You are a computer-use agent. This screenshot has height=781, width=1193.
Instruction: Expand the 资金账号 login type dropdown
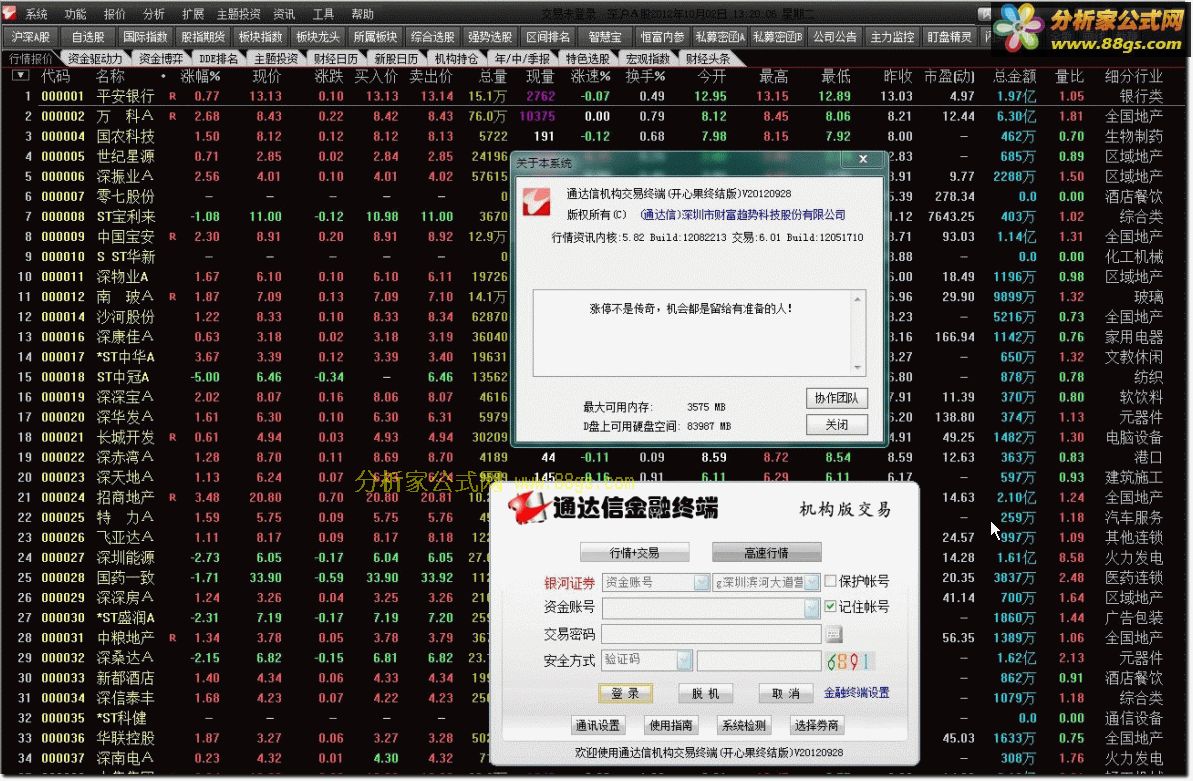pyautogui.click(x=701, y=582)
